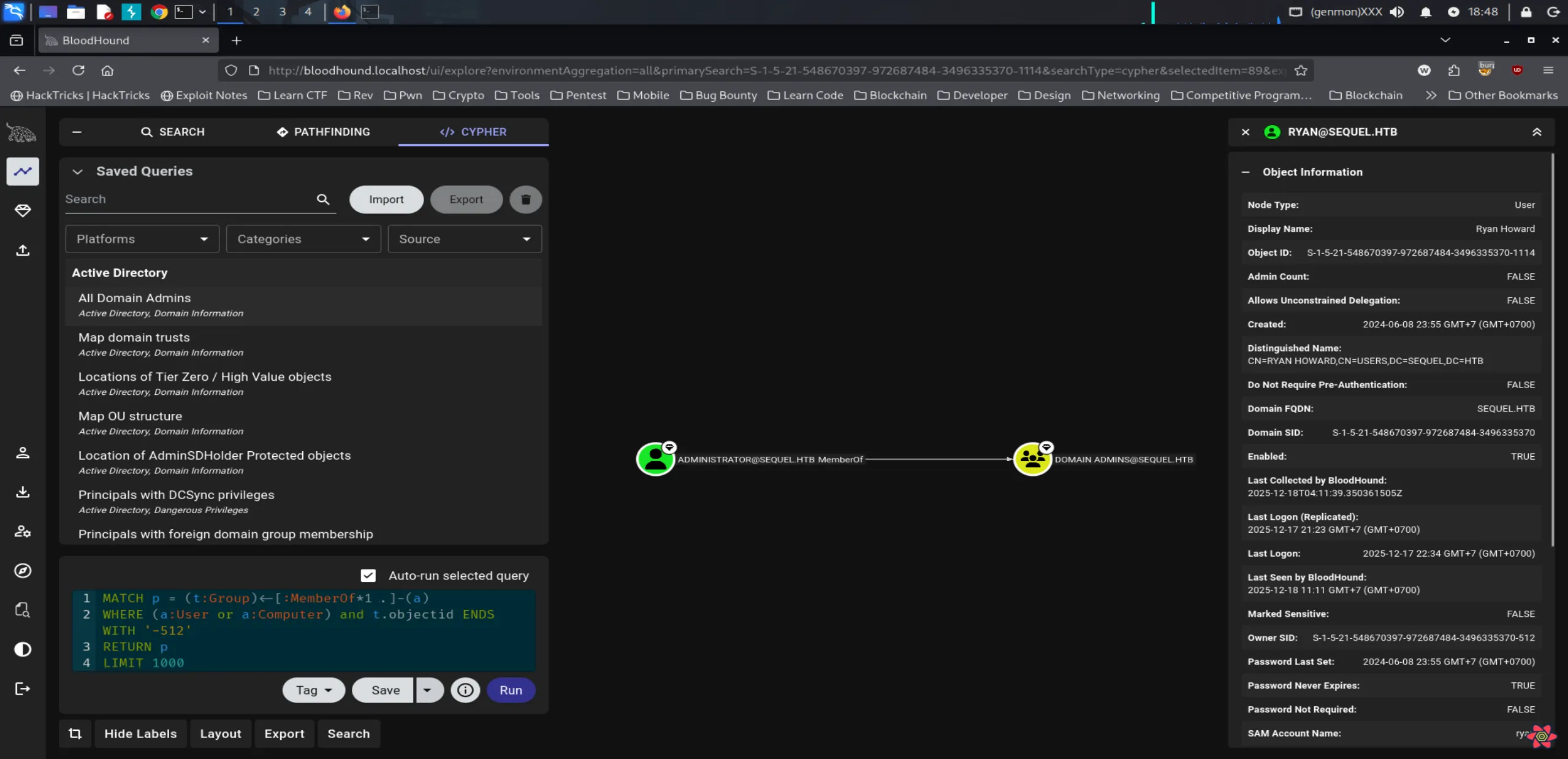Open the Categories filter dropdown
Screen dimensions: 1568x759
click(x=303, y=239)
